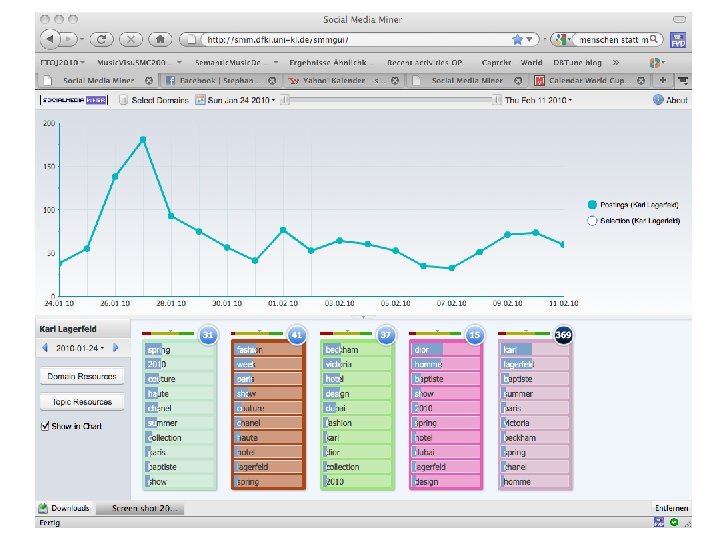
Task: Click the Domain Resources button
Action: click(x=82, y=376)
